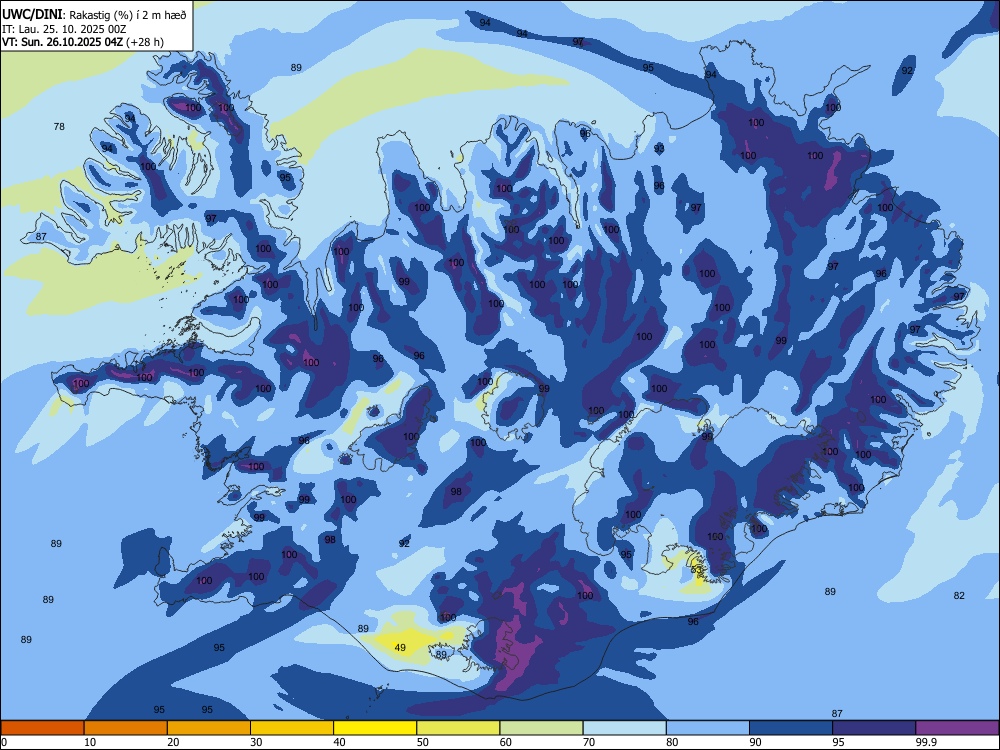The width and height of the screenshot is (1000, 750).
Task: Click the bright yellow 40–50 legend swatch
Action: 375,728
